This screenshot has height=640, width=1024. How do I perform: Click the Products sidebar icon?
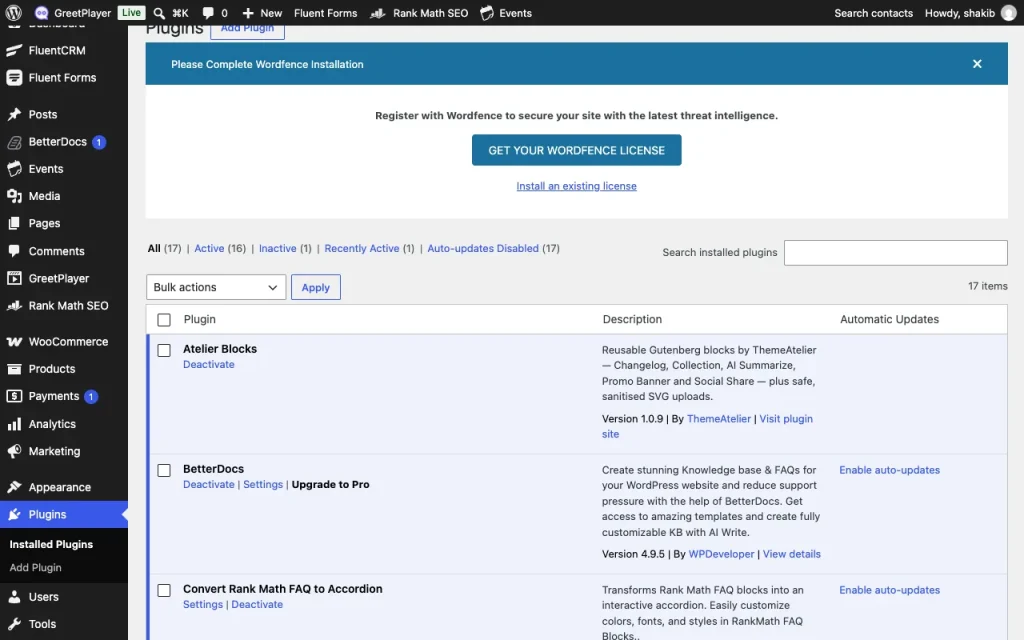click(14, 369)
